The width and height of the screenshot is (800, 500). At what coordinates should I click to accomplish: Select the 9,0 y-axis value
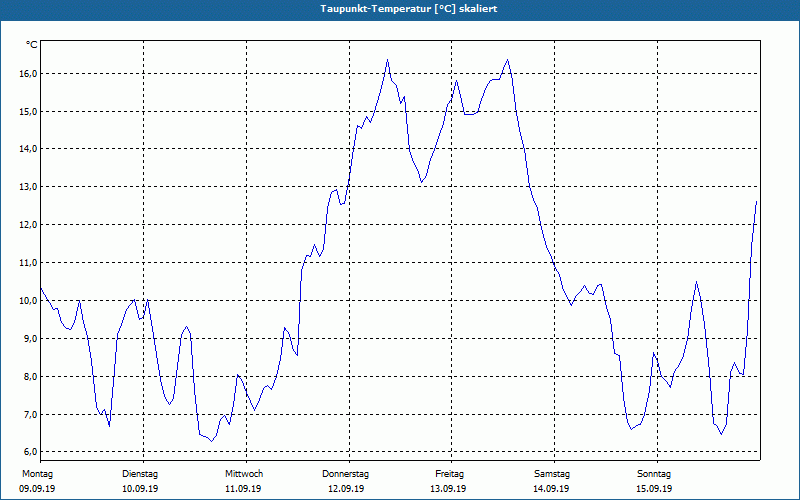(31, 338)
